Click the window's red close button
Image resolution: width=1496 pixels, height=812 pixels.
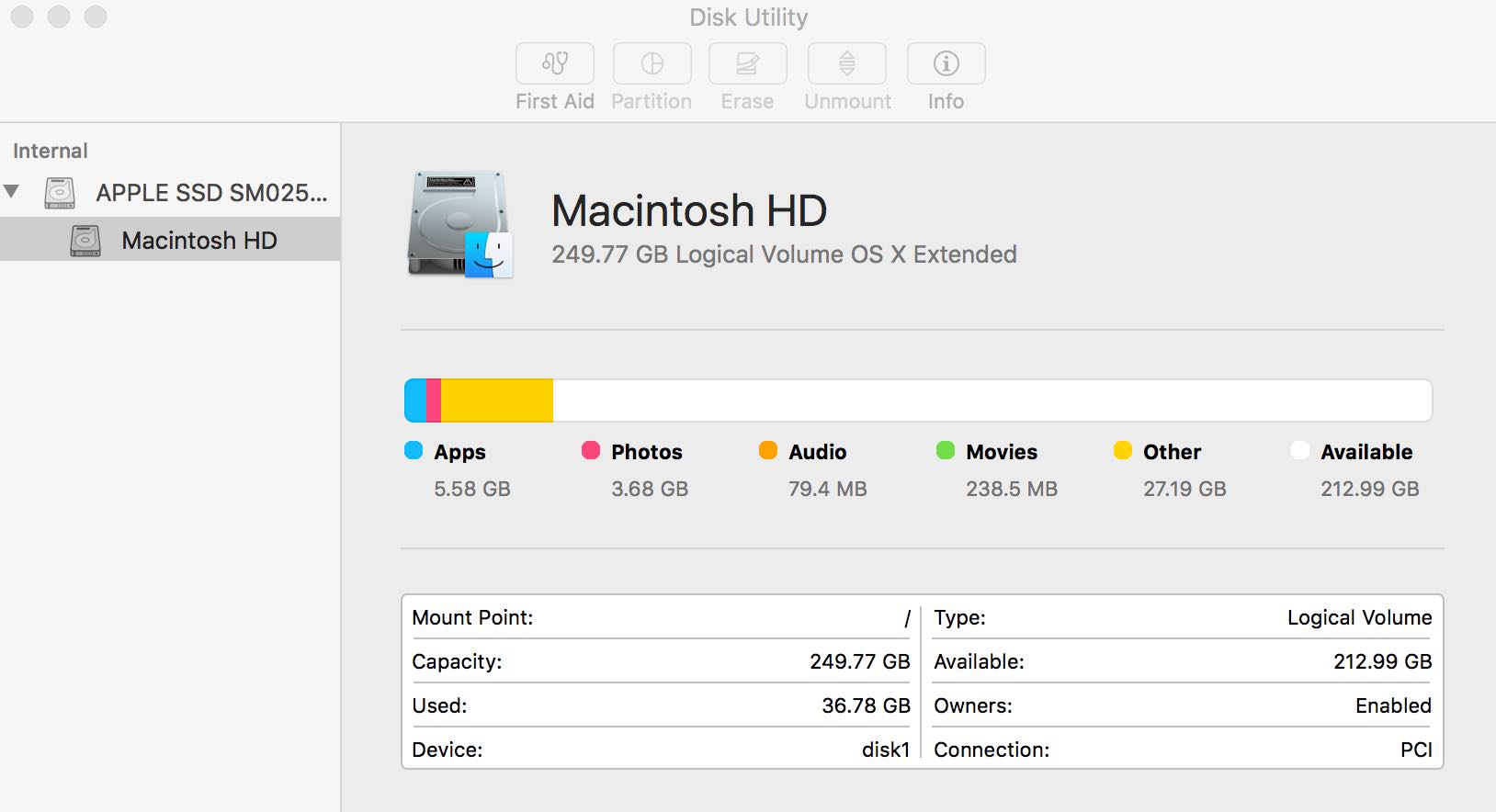pos(22,17)
